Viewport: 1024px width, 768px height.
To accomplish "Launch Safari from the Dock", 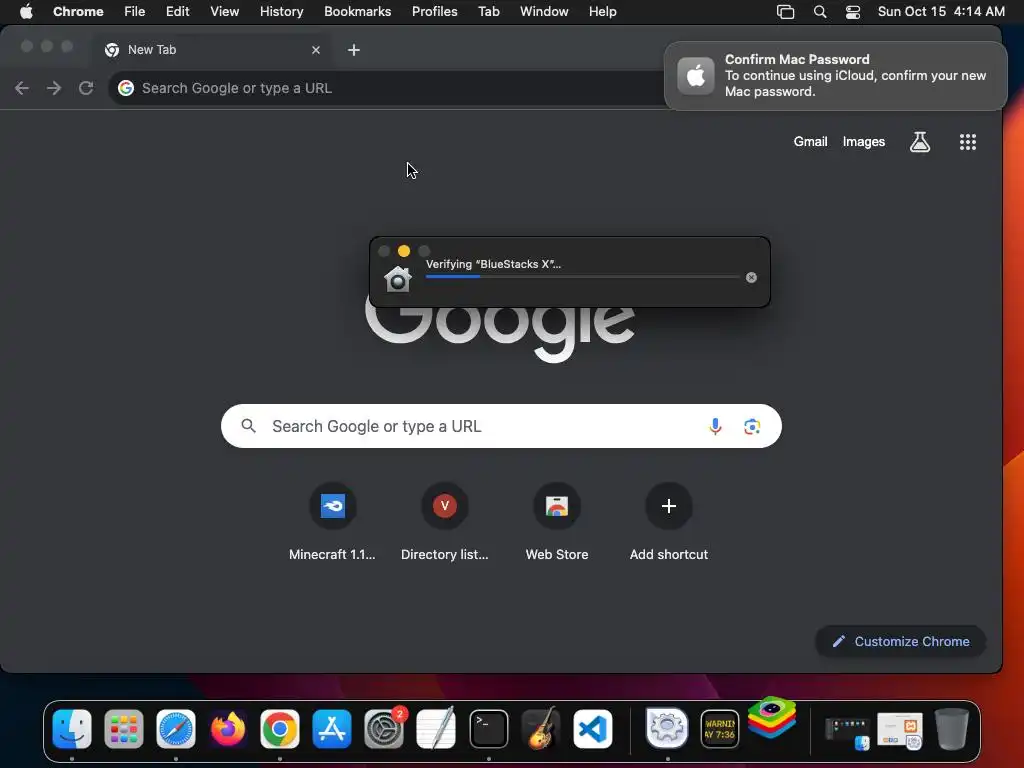I will [176, 728].
